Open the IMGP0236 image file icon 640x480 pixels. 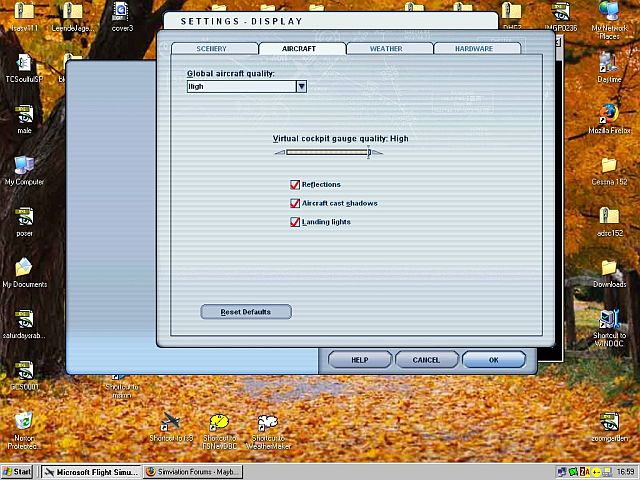coord(561,11)
